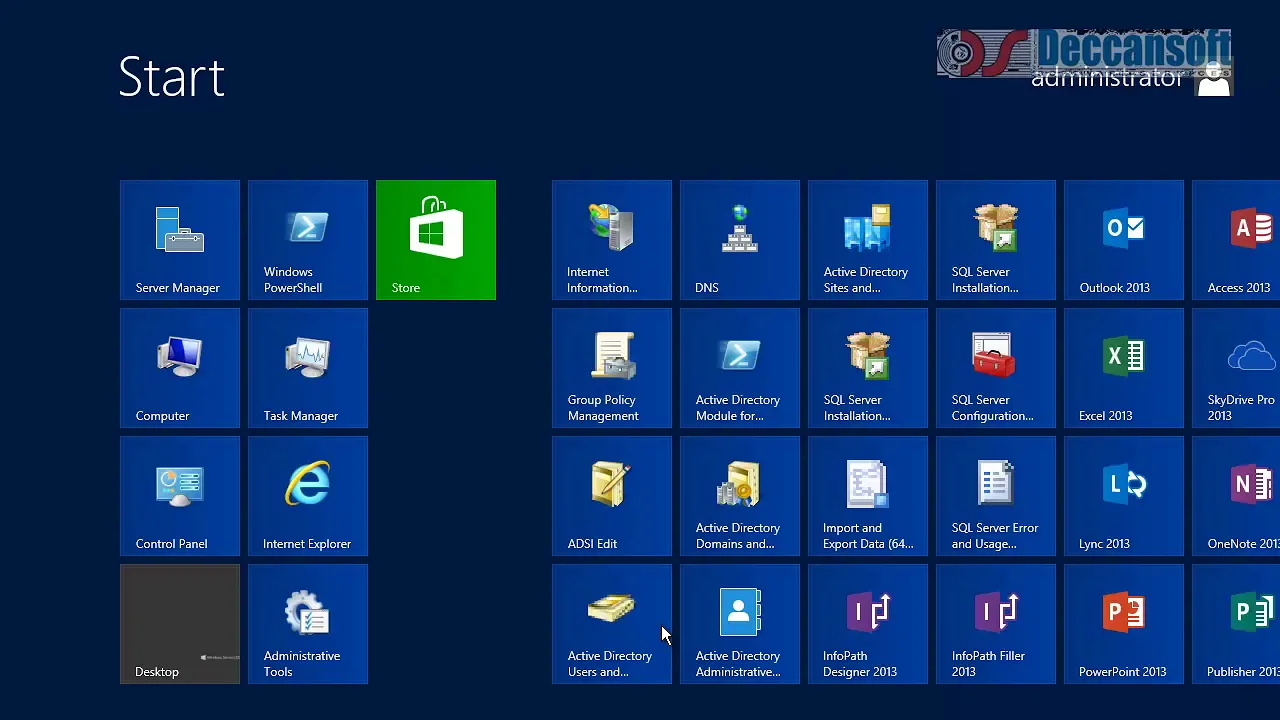This screenshot has width=1280, height=720.
Task: Launch Excel 2013 tile
Action: point(1124,368)
